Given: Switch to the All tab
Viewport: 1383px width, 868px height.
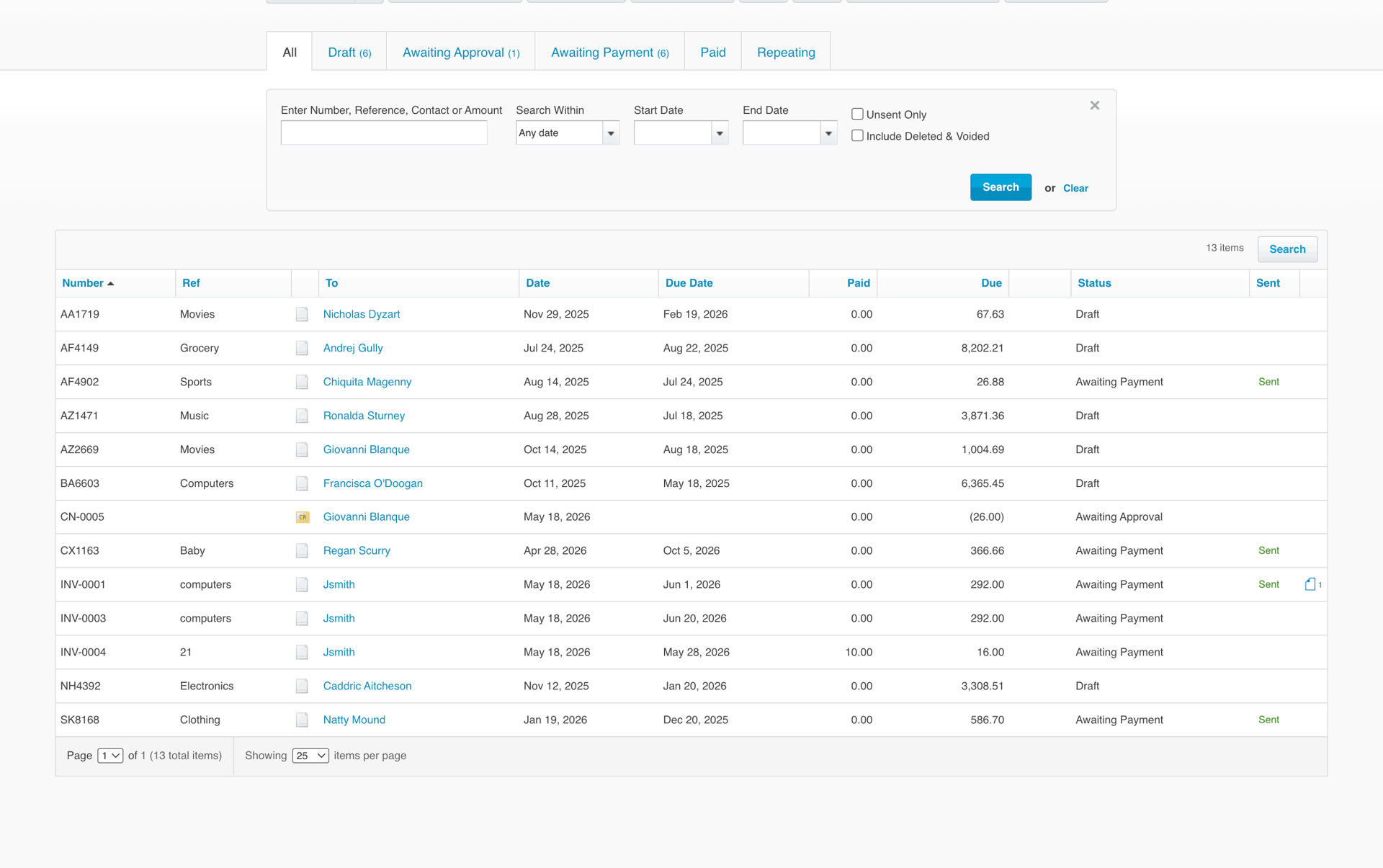Looking at the screenshot, I should (x=290, y=52).
